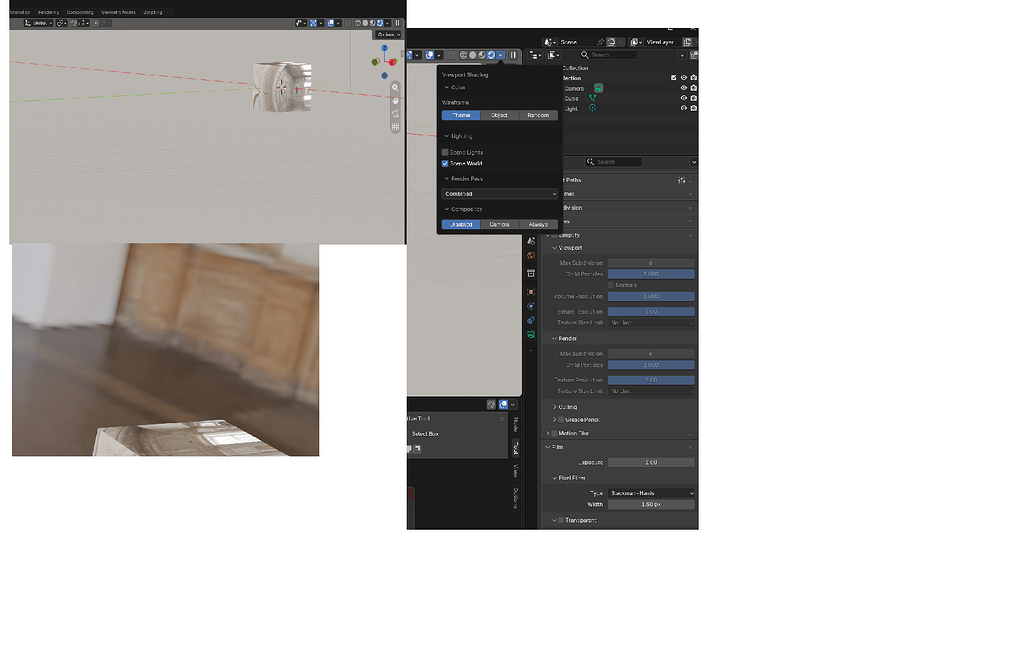Set Compositor to Camera
The image size is (1024, 659).
500,225
